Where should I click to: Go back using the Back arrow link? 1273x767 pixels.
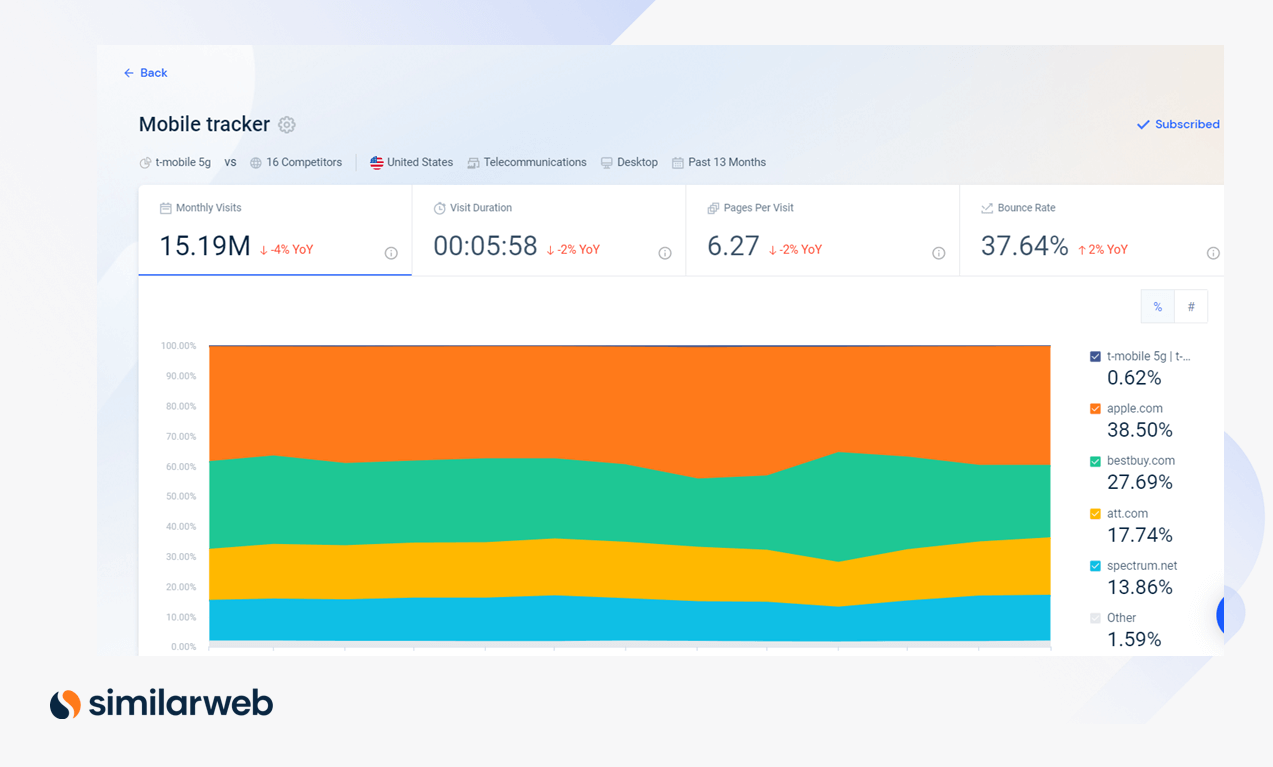pyautogui.click(x=145, y=73)
